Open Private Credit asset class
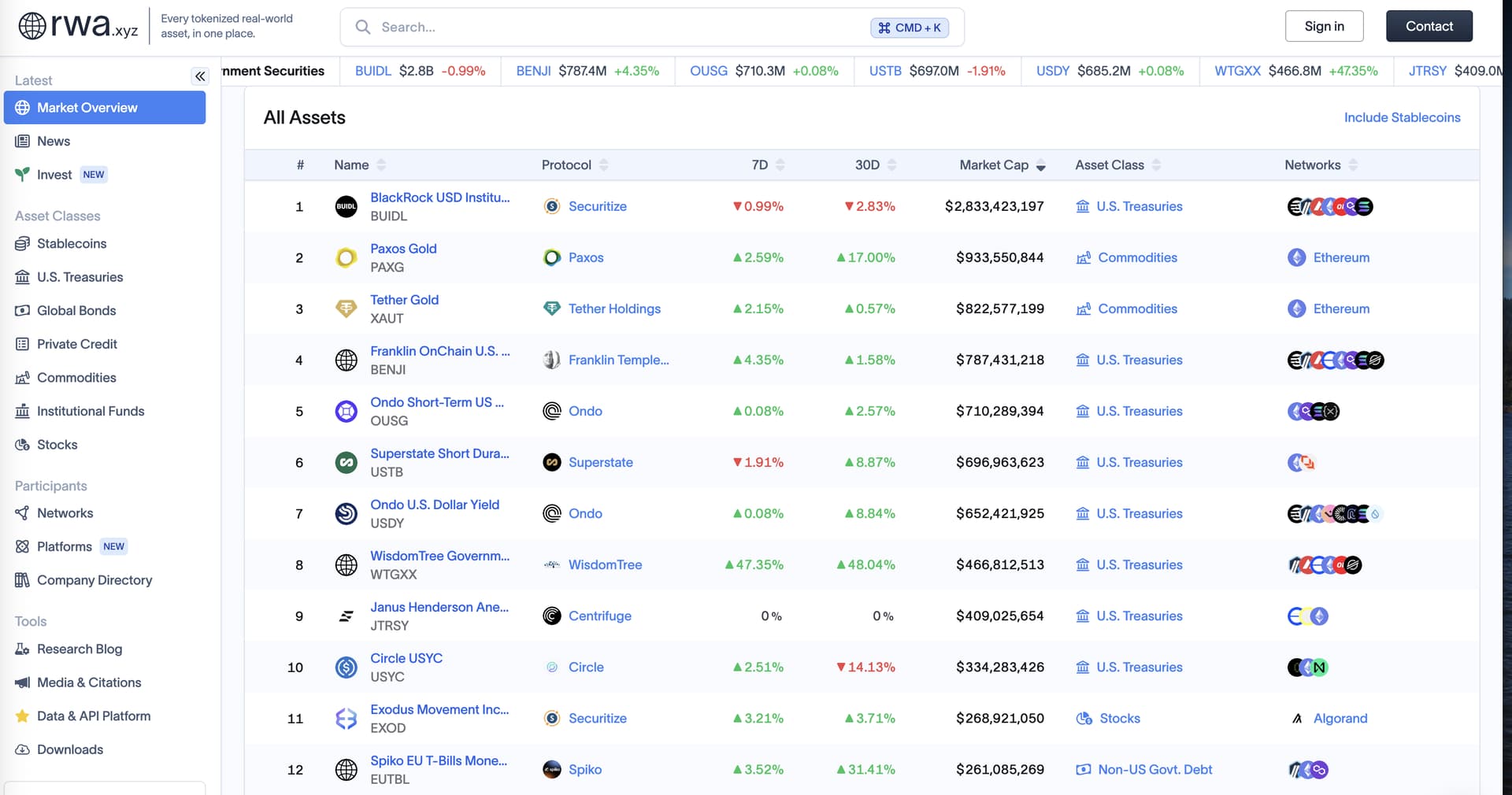The image size is (1512, 795). coord(76,344)
